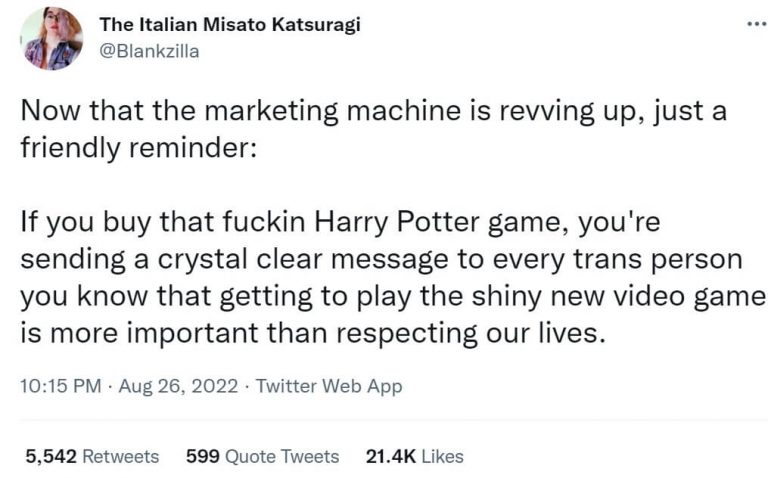Viewport: 768px width, 478px height.
Task: Open the Twitter Web App source link
Action: coord(329,386)
